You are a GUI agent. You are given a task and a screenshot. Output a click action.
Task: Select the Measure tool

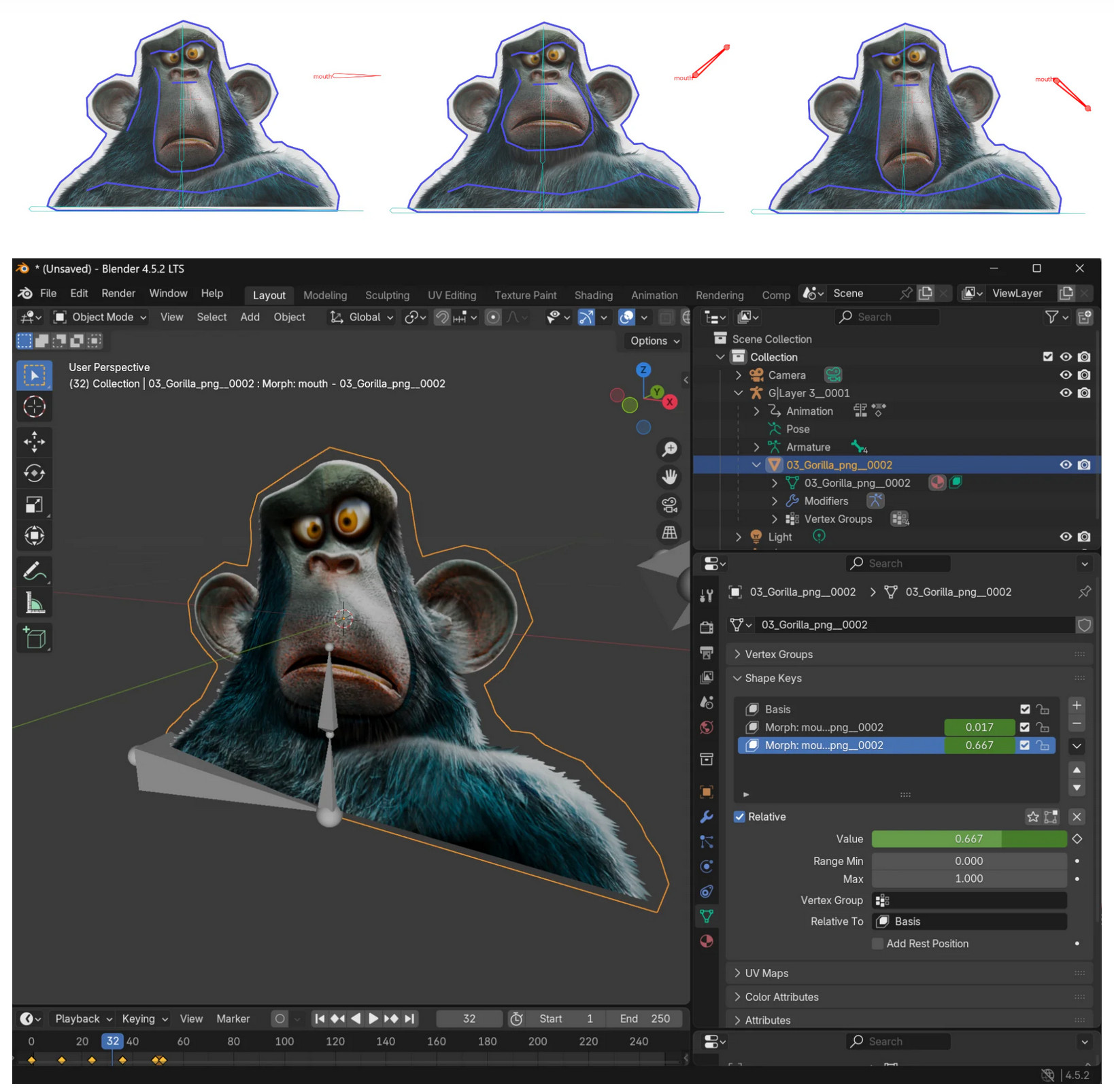34,603
